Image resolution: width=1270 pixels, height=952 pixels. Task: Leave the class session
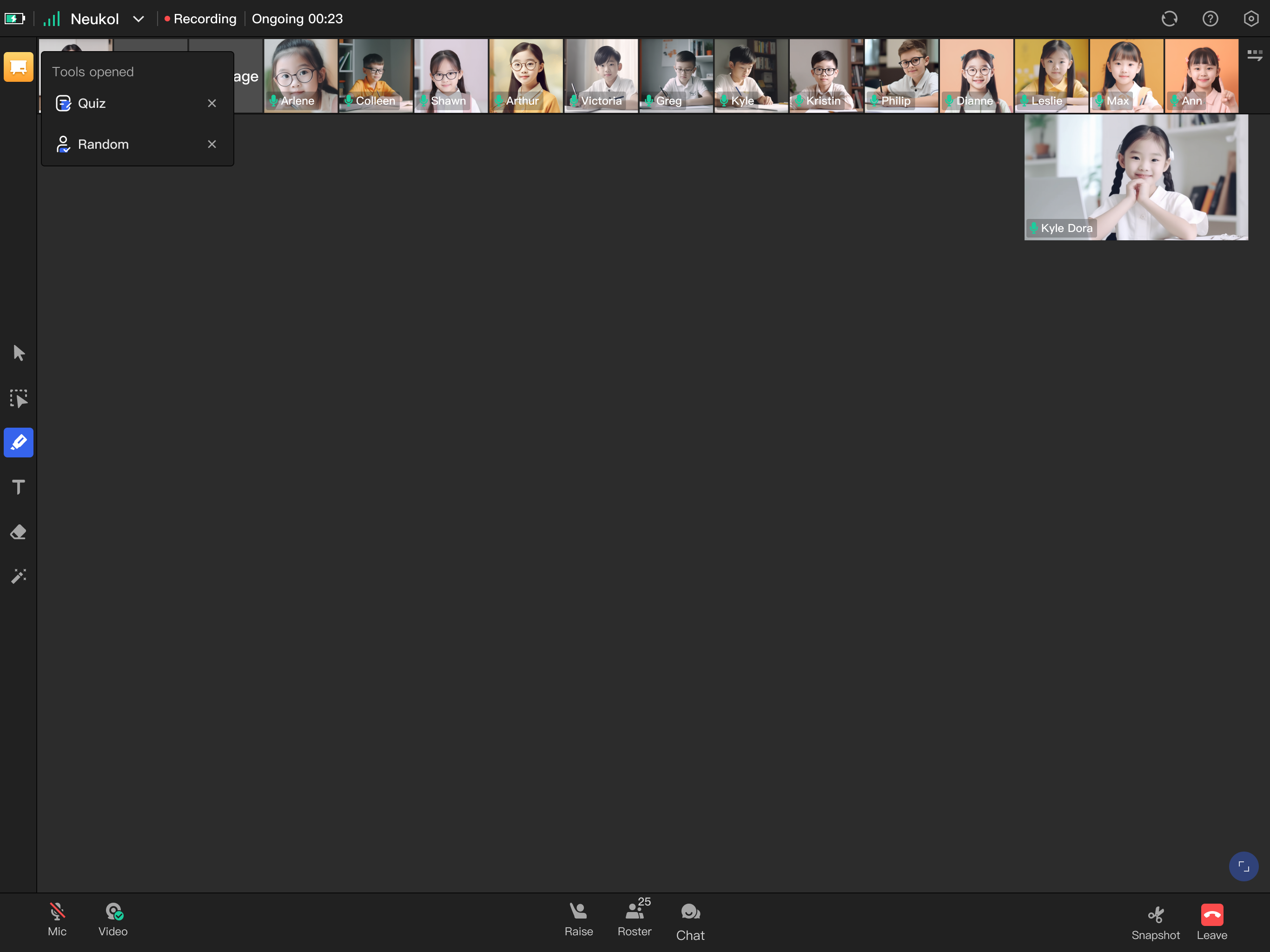1211,922
